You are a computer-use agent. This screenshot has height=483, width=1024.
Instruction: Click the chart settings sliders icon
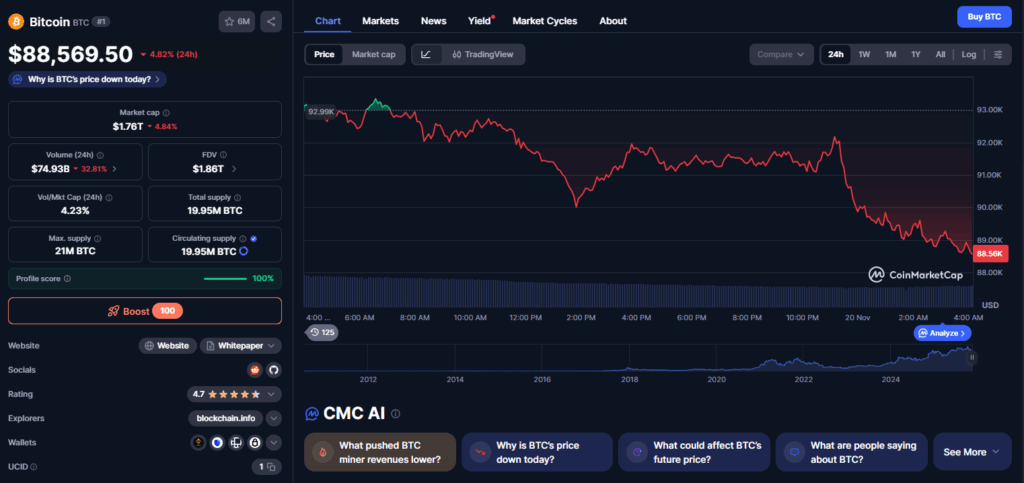998,55
